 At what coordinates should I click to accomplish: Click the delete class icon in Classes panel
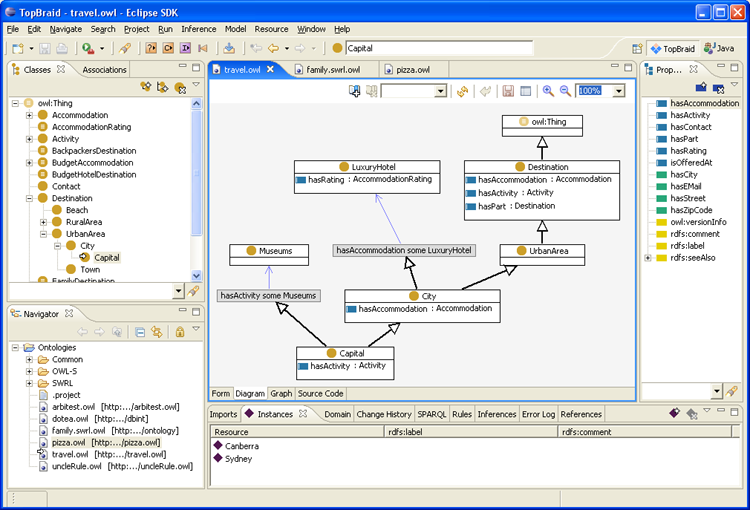[180, 88]
